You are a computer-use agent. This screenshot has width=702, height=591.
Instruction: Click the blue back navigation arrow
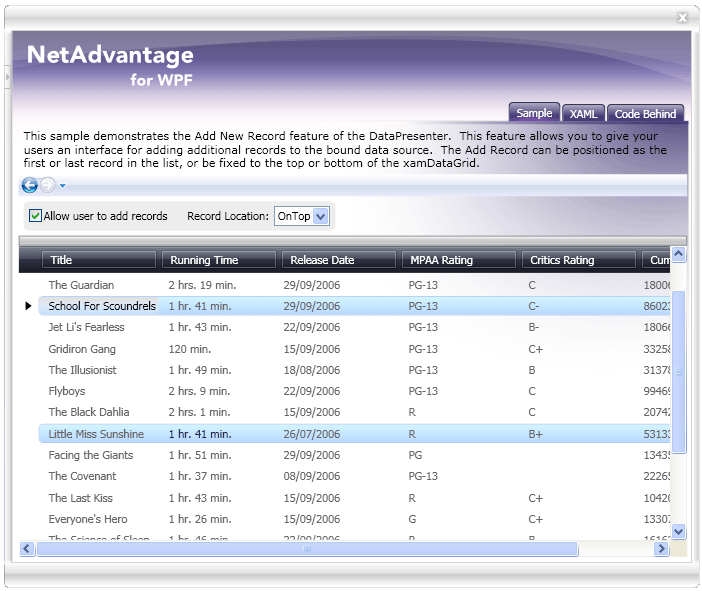(x=29, y=185)
